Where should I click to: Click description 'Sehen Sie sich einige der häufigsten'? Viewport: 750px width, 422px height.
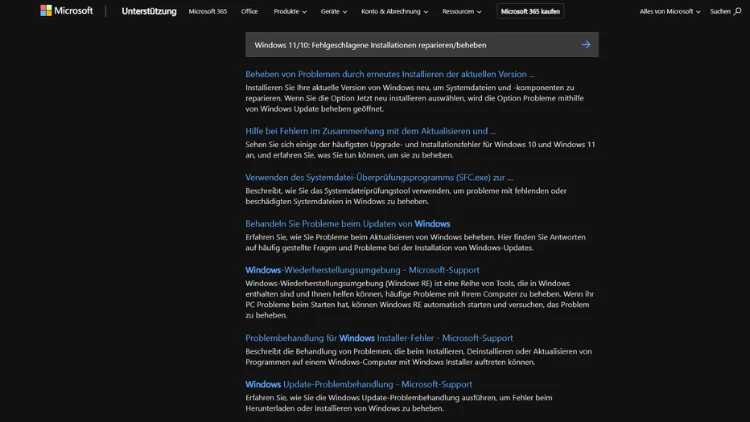click(420, 150)
